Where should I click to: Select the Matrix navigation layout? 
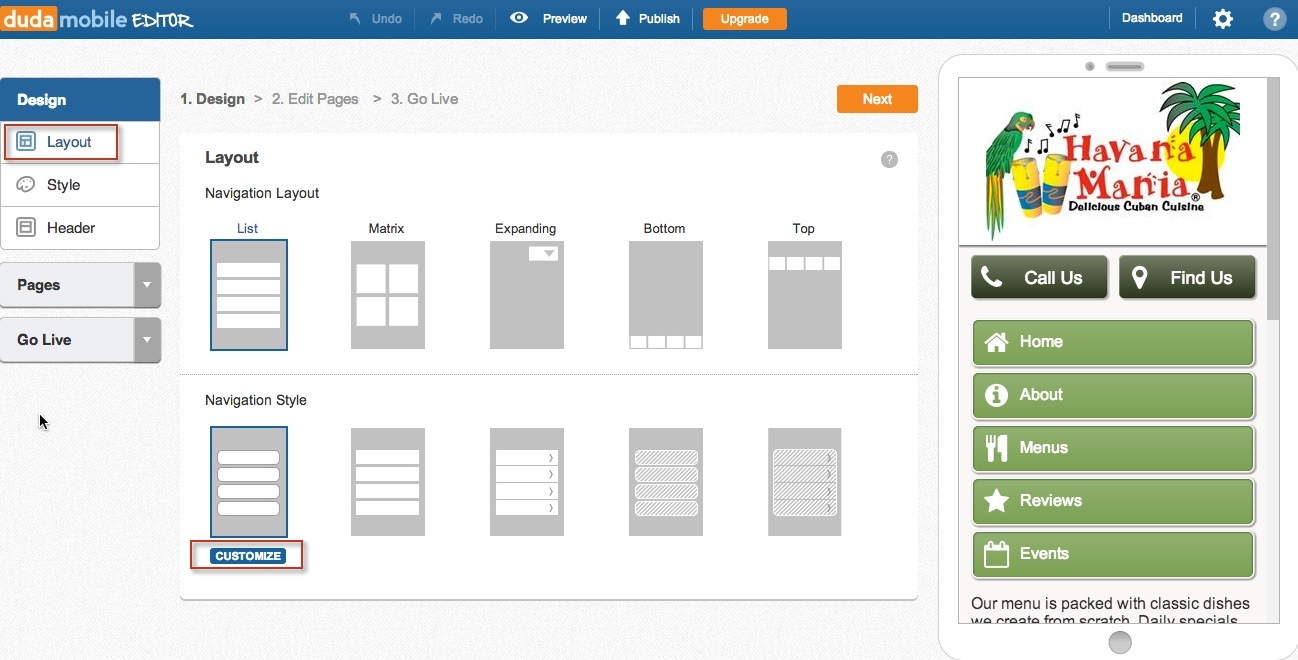tap(388, 295)
